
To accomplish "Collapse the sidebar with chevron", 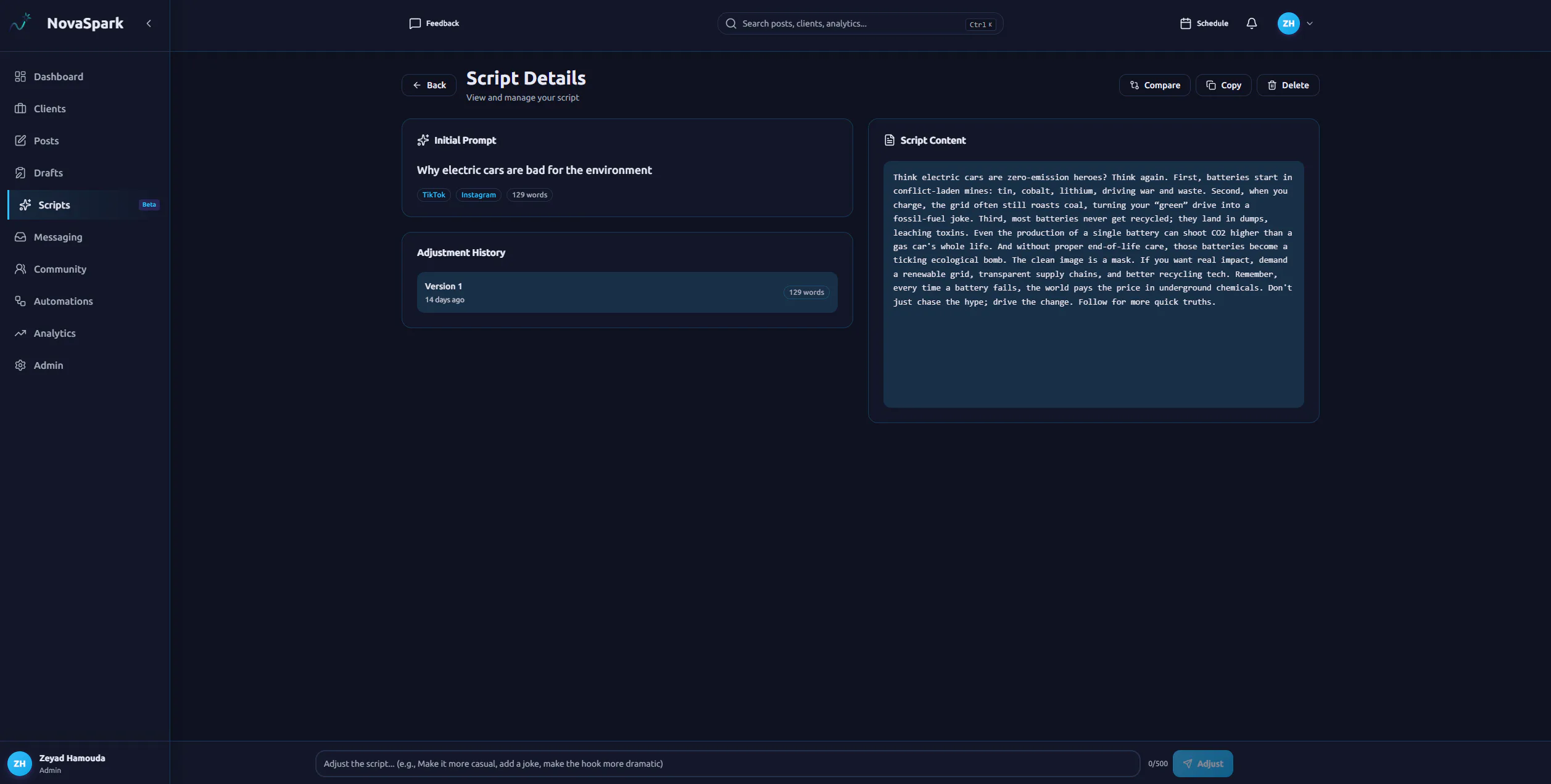I will 149,23.
